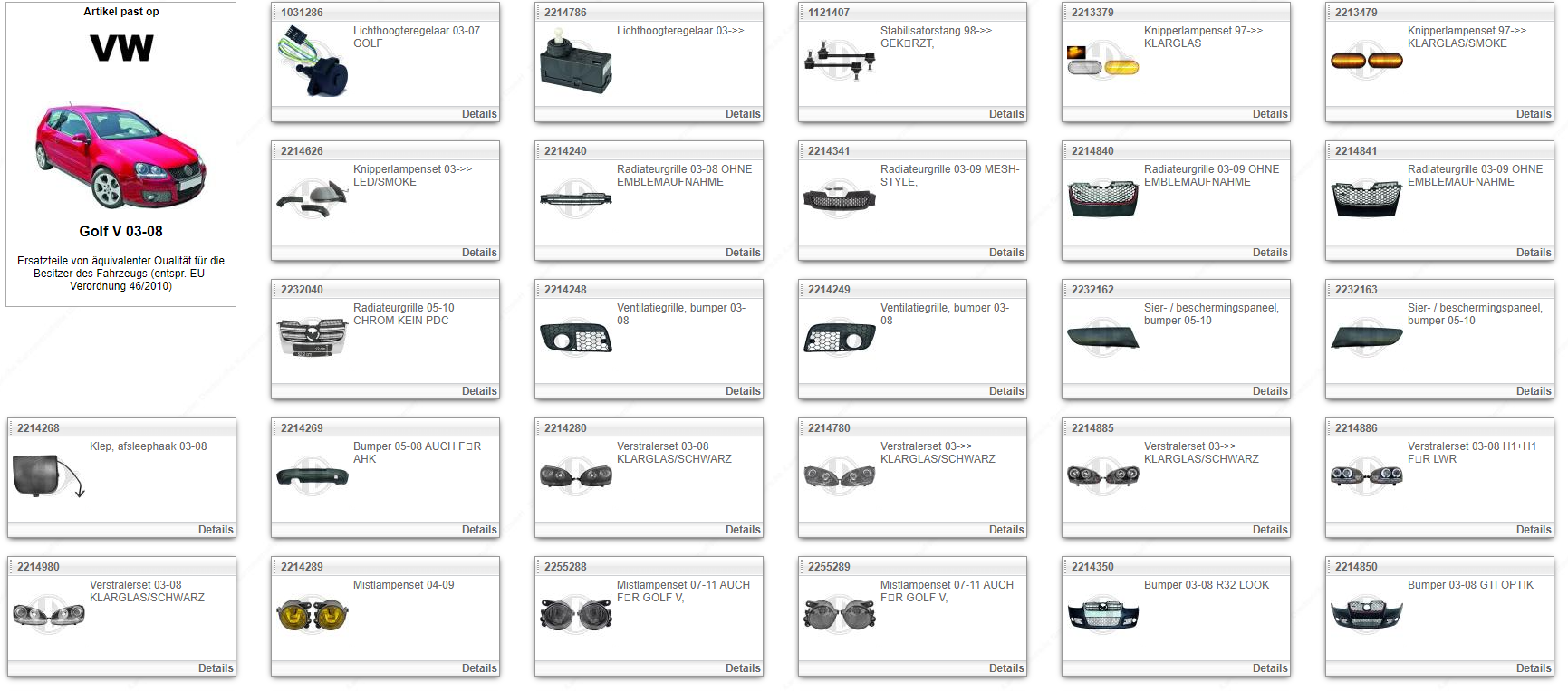The width and height of the screenshot is (1568, 691).
Task: Select the Stabilisatorstang 1121407 product image
Action: [839, 60]
